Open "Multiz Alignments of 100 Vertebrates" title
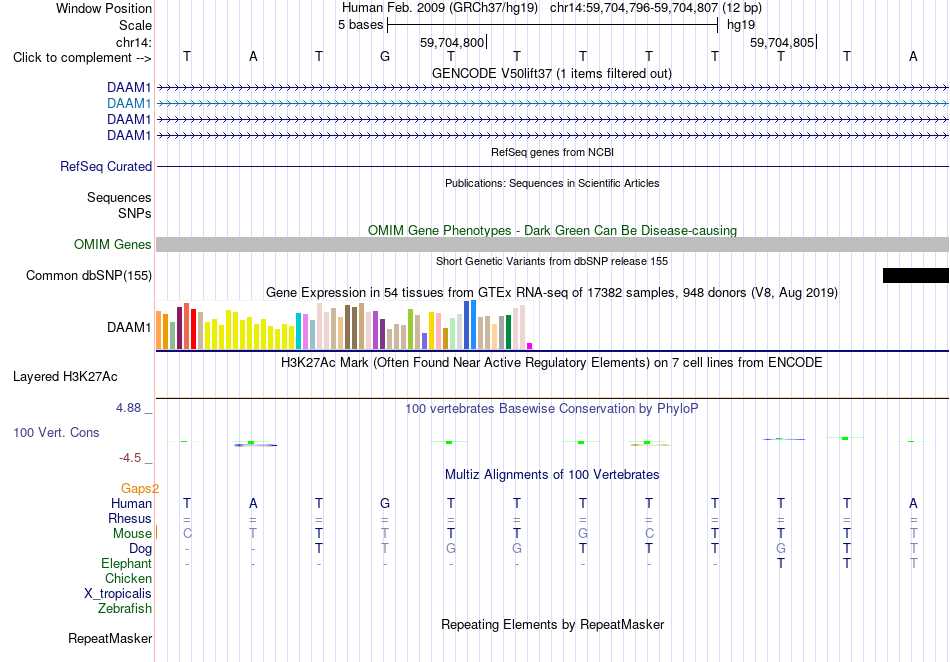 tap(552, 474)
